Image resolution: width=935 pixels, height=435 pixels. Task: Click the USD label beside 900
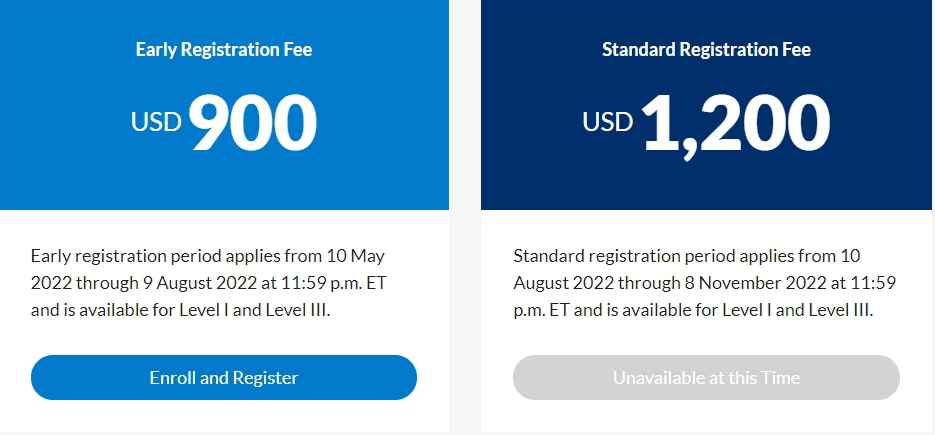point(156,123)
